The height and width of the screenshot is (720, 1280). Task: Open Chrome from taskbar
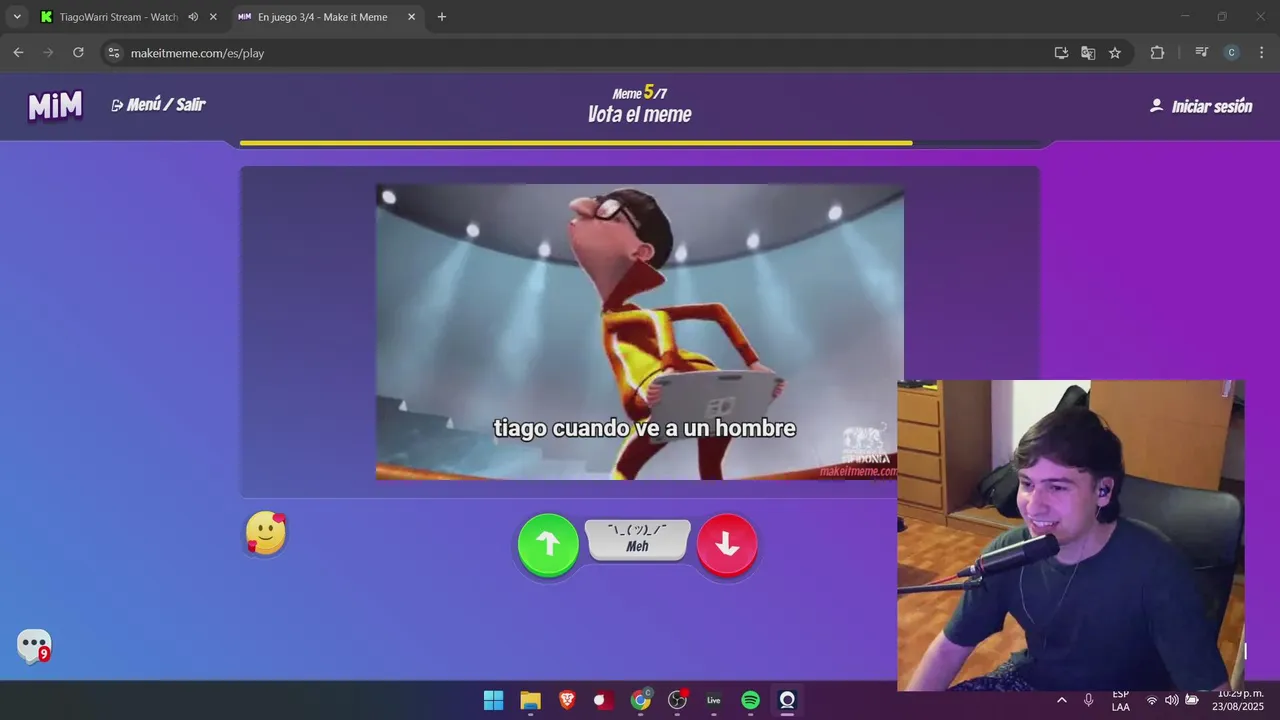click(641, 700)
